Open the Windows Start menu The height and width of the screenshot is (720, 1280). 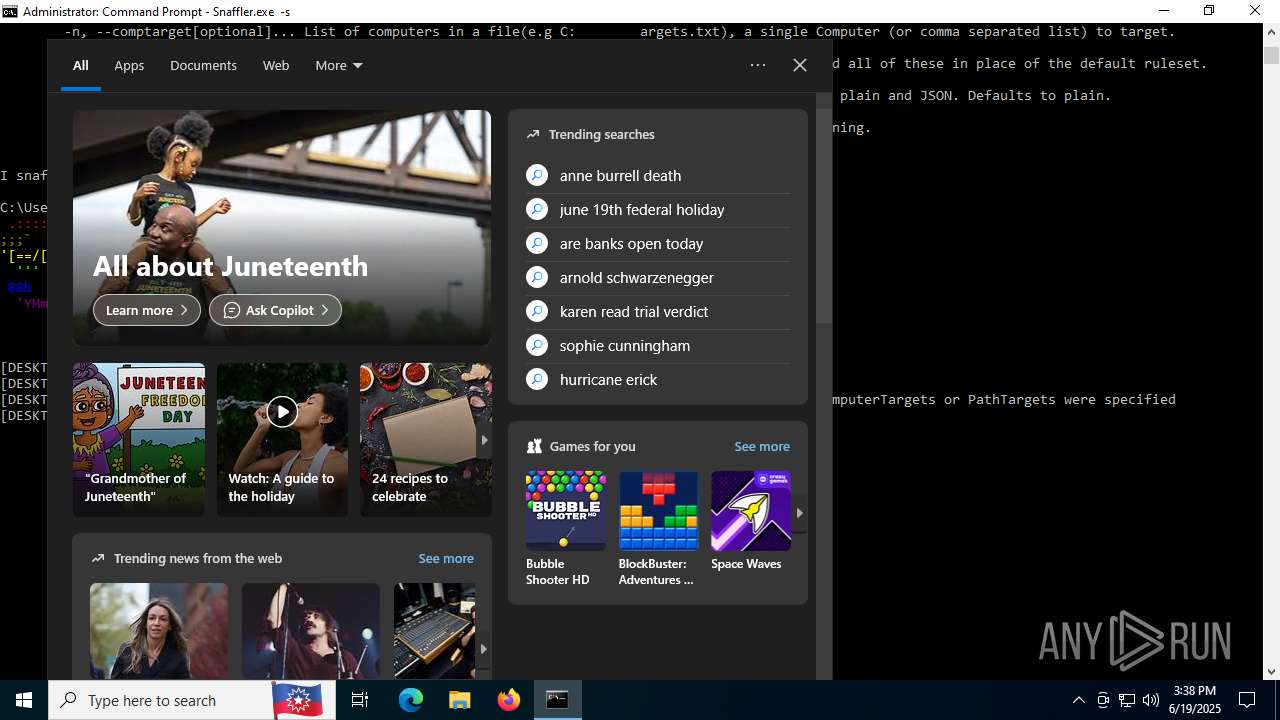click(24, 700)
